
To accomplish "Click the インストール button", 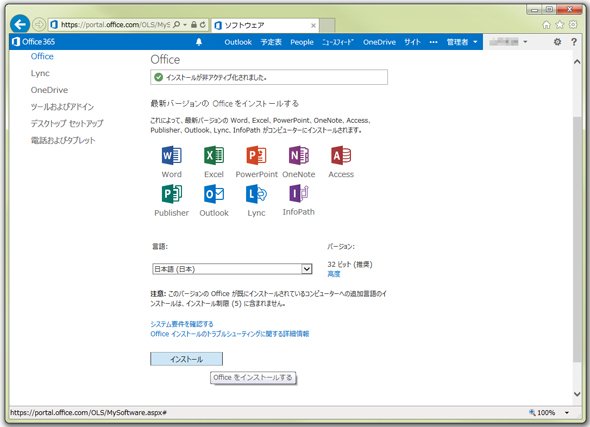I will click(186, 359).
